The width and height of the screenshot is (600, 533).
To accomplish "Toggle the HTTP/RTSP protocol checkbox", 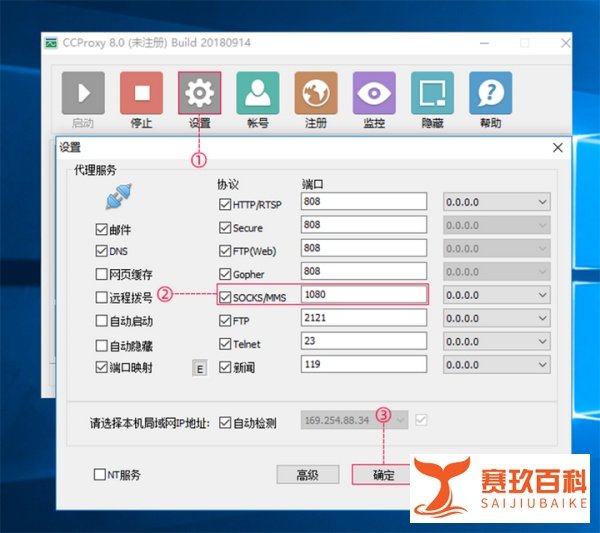I will pos(225,204).
